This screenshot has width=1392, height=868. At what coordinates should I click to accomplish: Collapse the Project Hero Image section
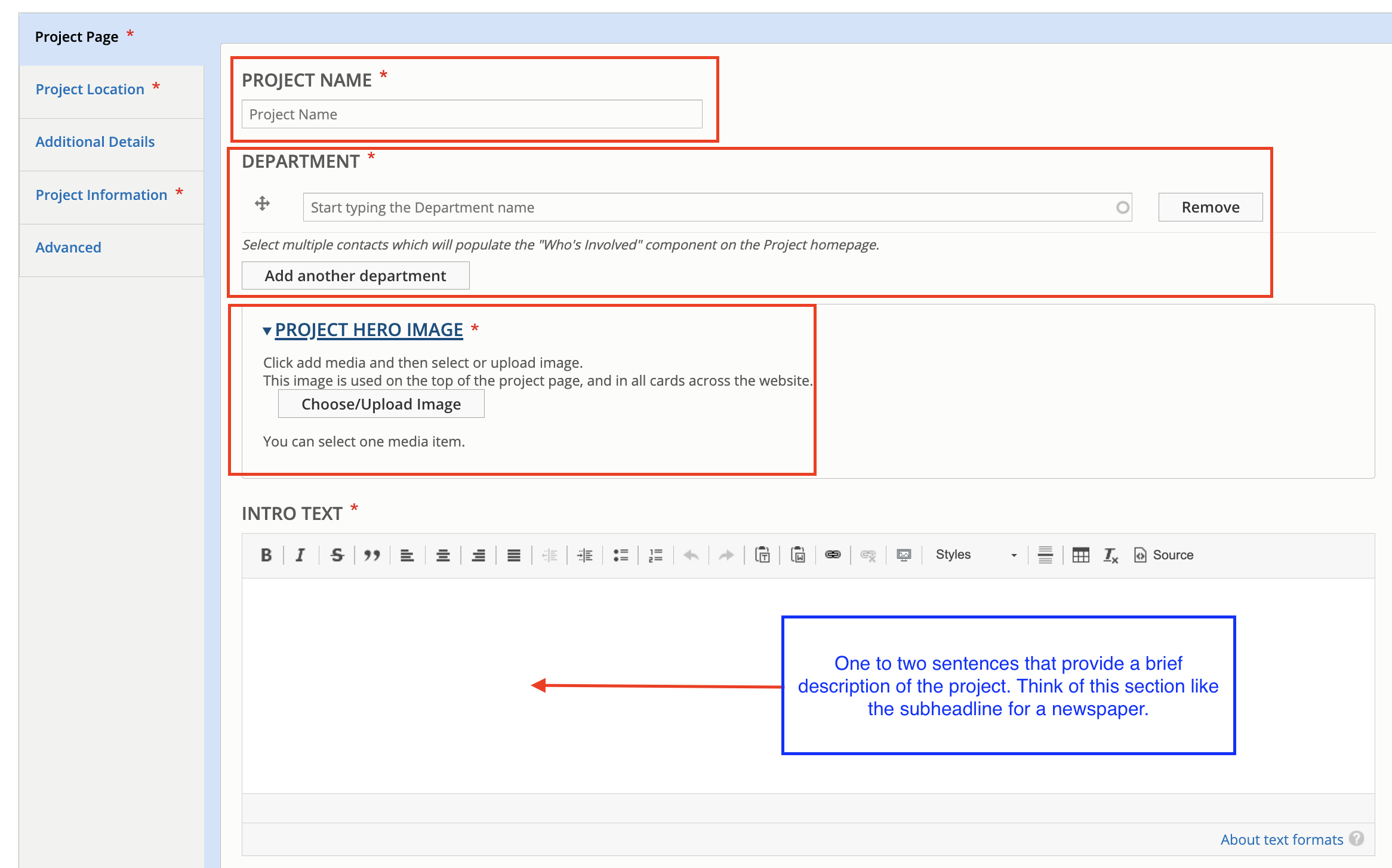click(368, 330)
